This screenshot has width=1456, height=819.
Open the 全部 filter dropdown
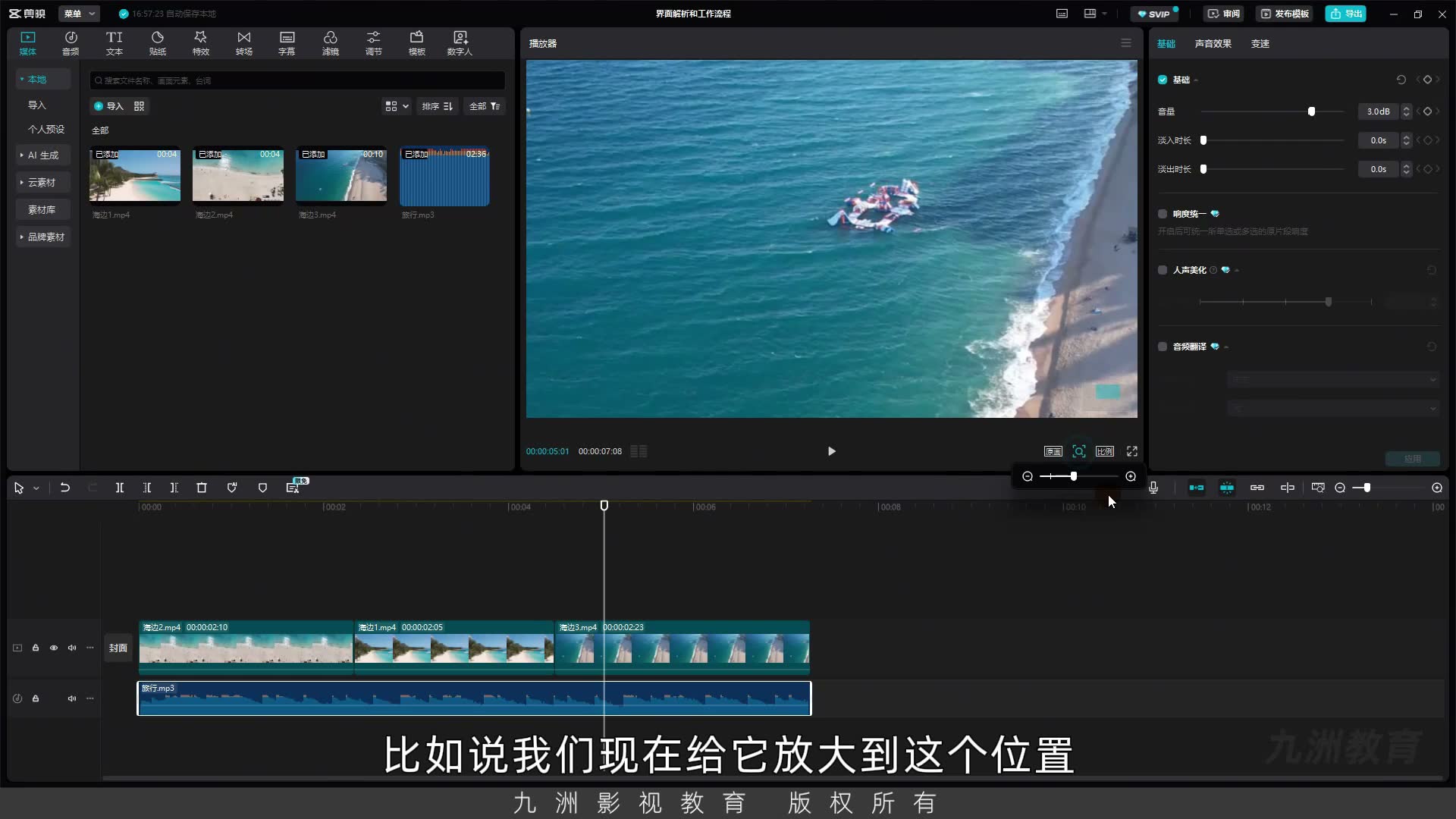click(x=484, y=106)
